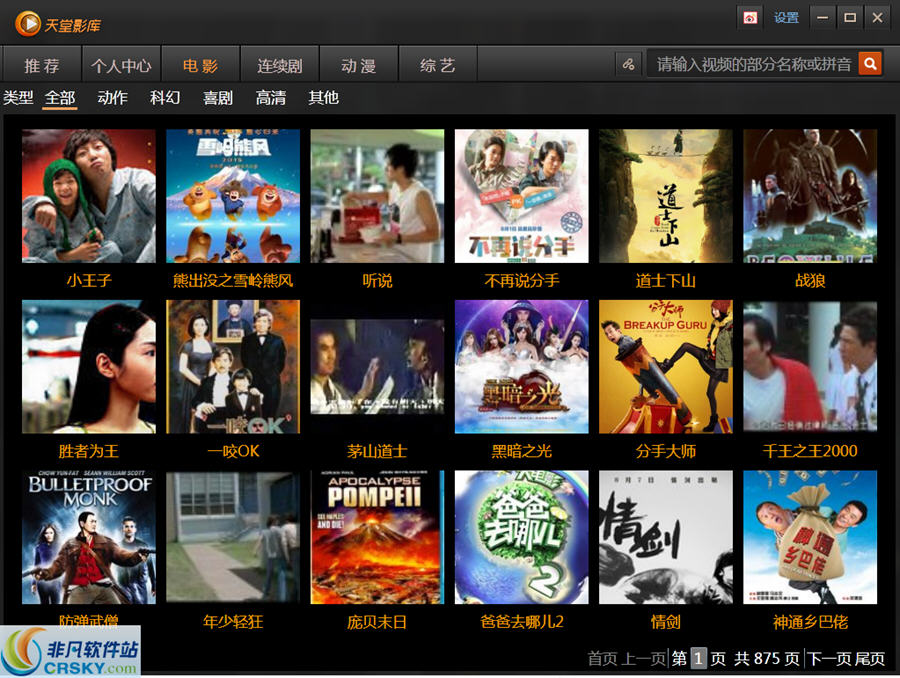Open the 爸爸去哪儿2 poster
This screenshot has height=678, width=900.
tap(522, 537)
